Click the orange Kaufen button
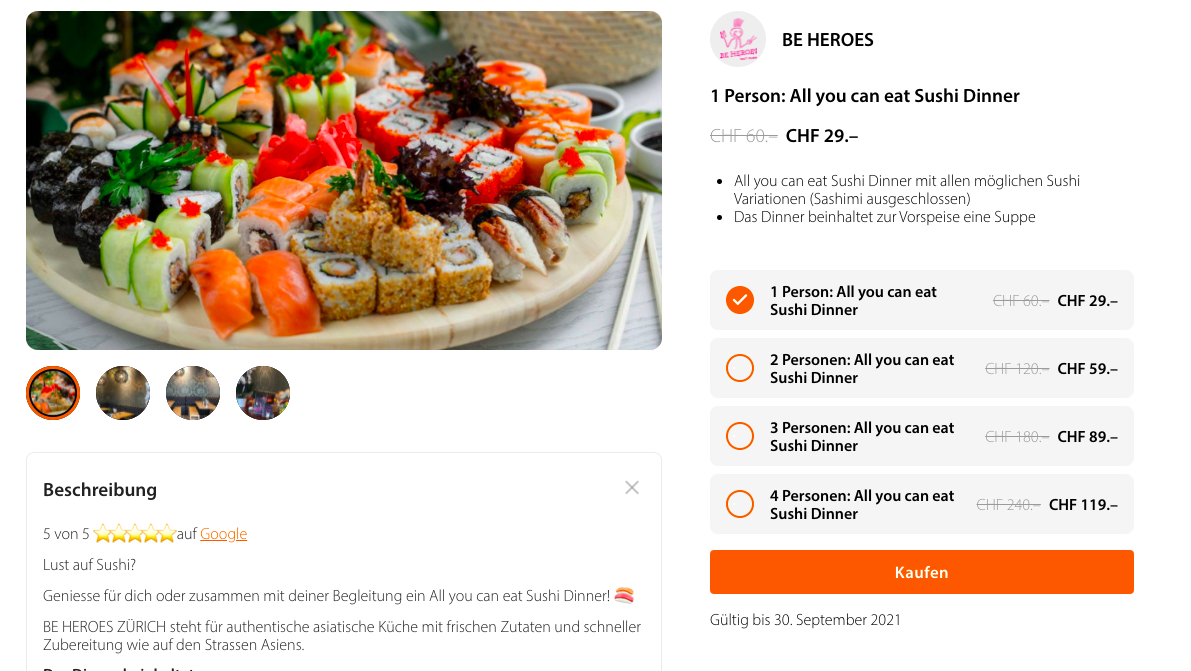Screen dimensions: 1191x671 pos(921,572)
